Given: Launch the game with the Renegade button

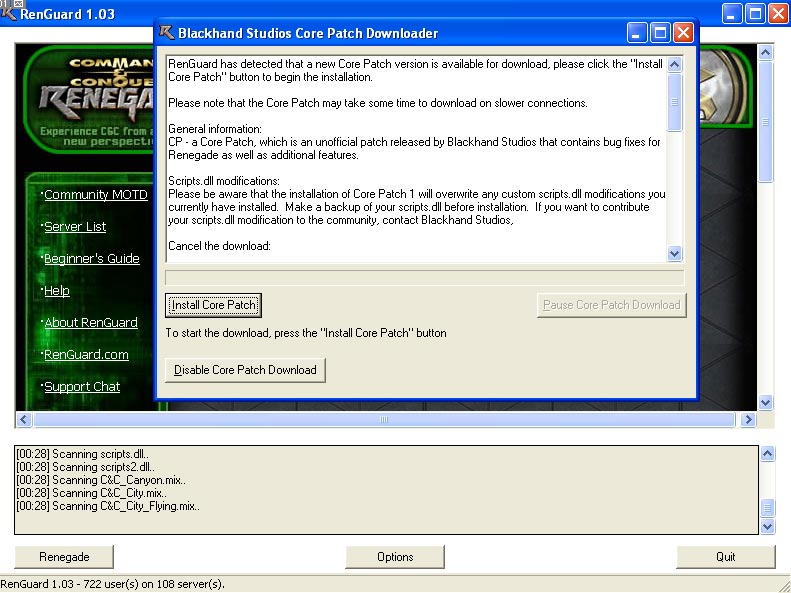Looking at the screenshot, I should (64, 557).
